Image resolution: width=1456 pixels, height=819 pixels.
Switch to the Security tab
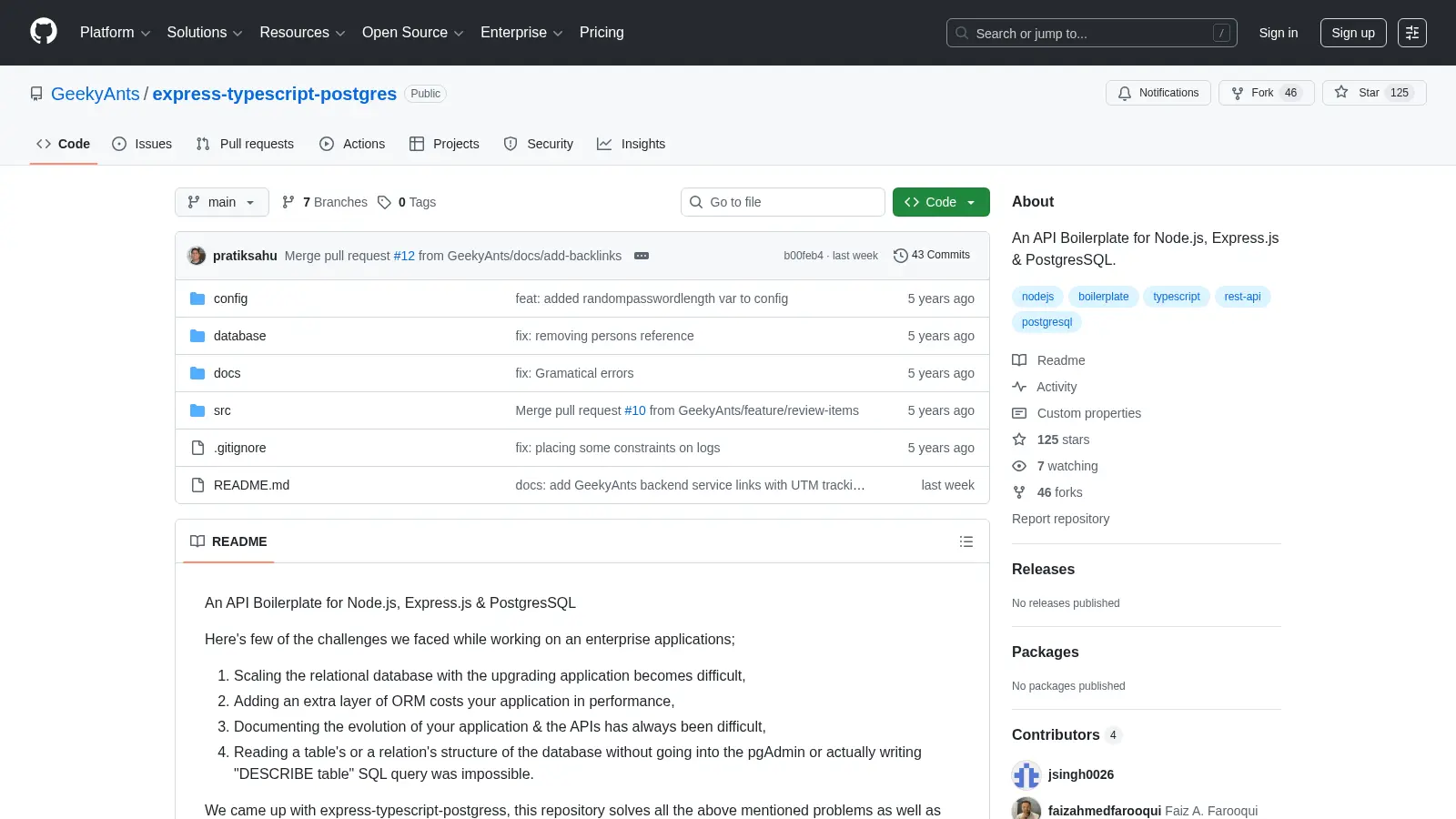(x=539, y=144)
